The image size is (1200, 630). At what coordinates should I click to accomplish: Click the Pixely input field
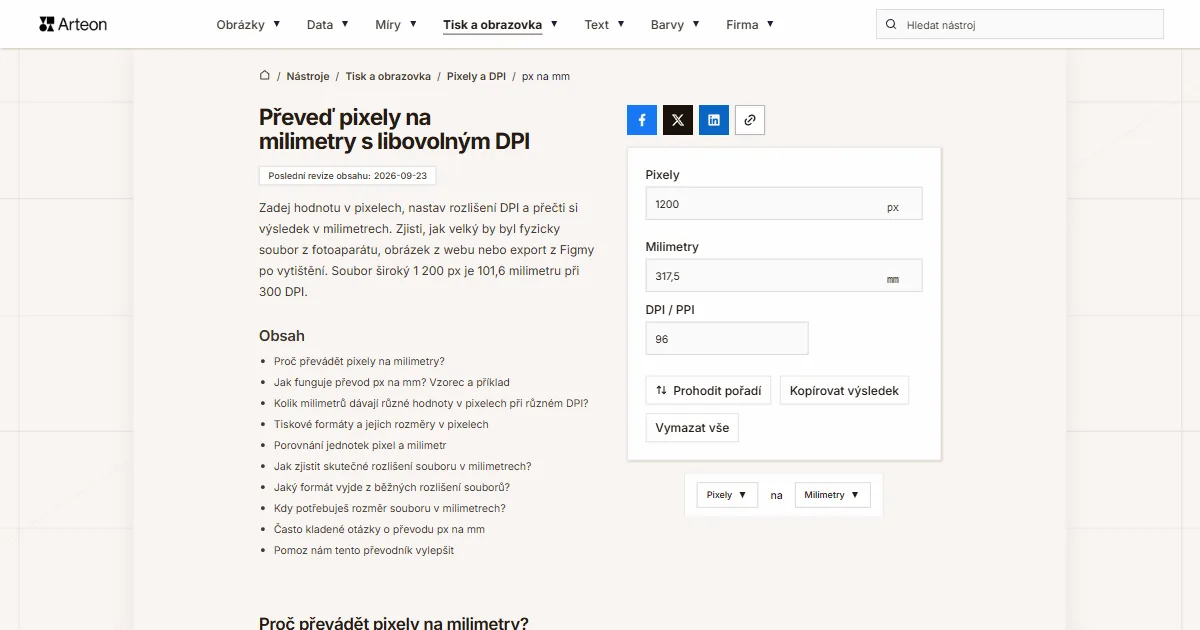(784, 204)
